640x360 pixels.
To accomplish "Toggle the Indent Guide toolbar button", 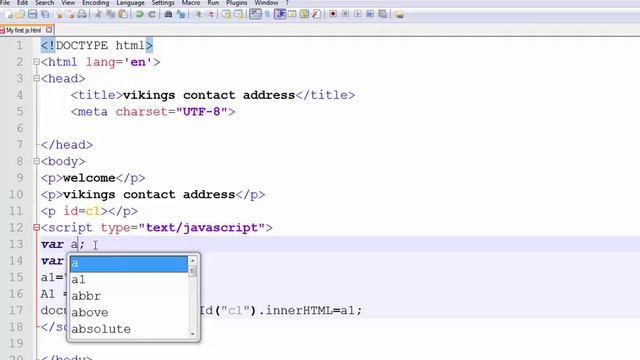I will click(280, 15).
